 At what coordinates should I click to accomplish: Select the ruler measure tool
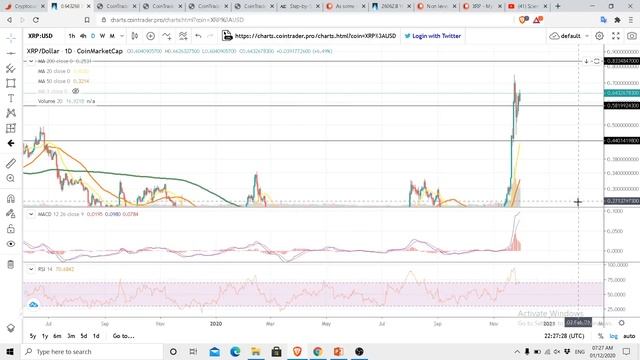coord(11,163)
